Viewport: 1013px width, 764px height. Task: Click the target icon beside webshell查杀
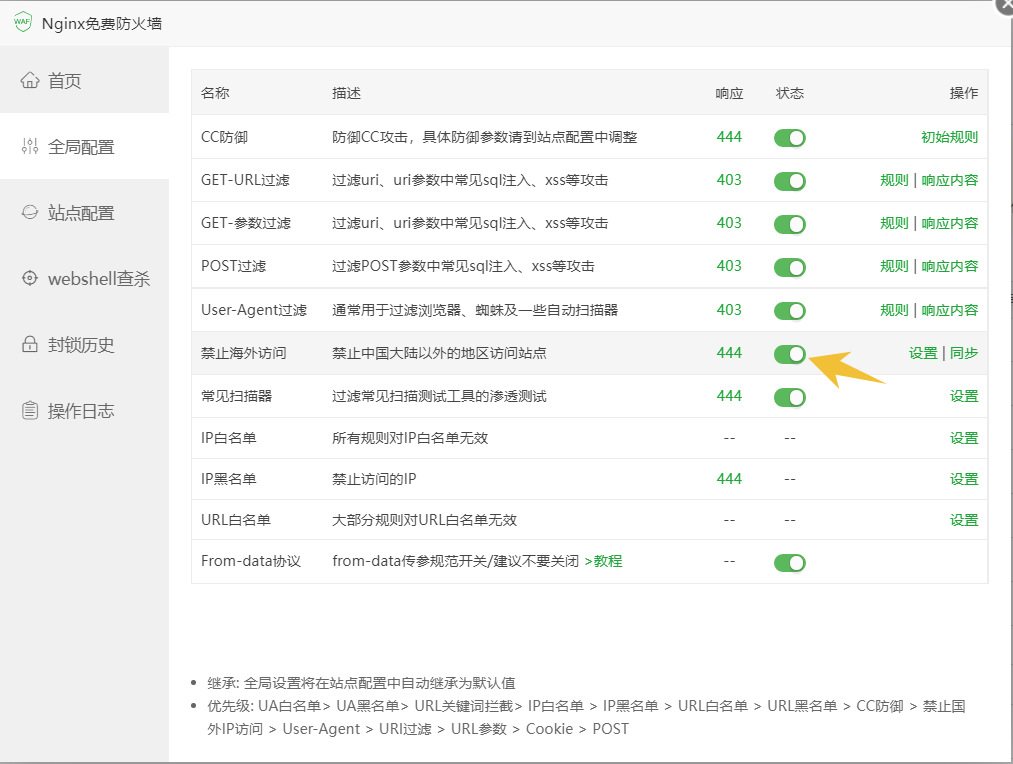(30, 278)
